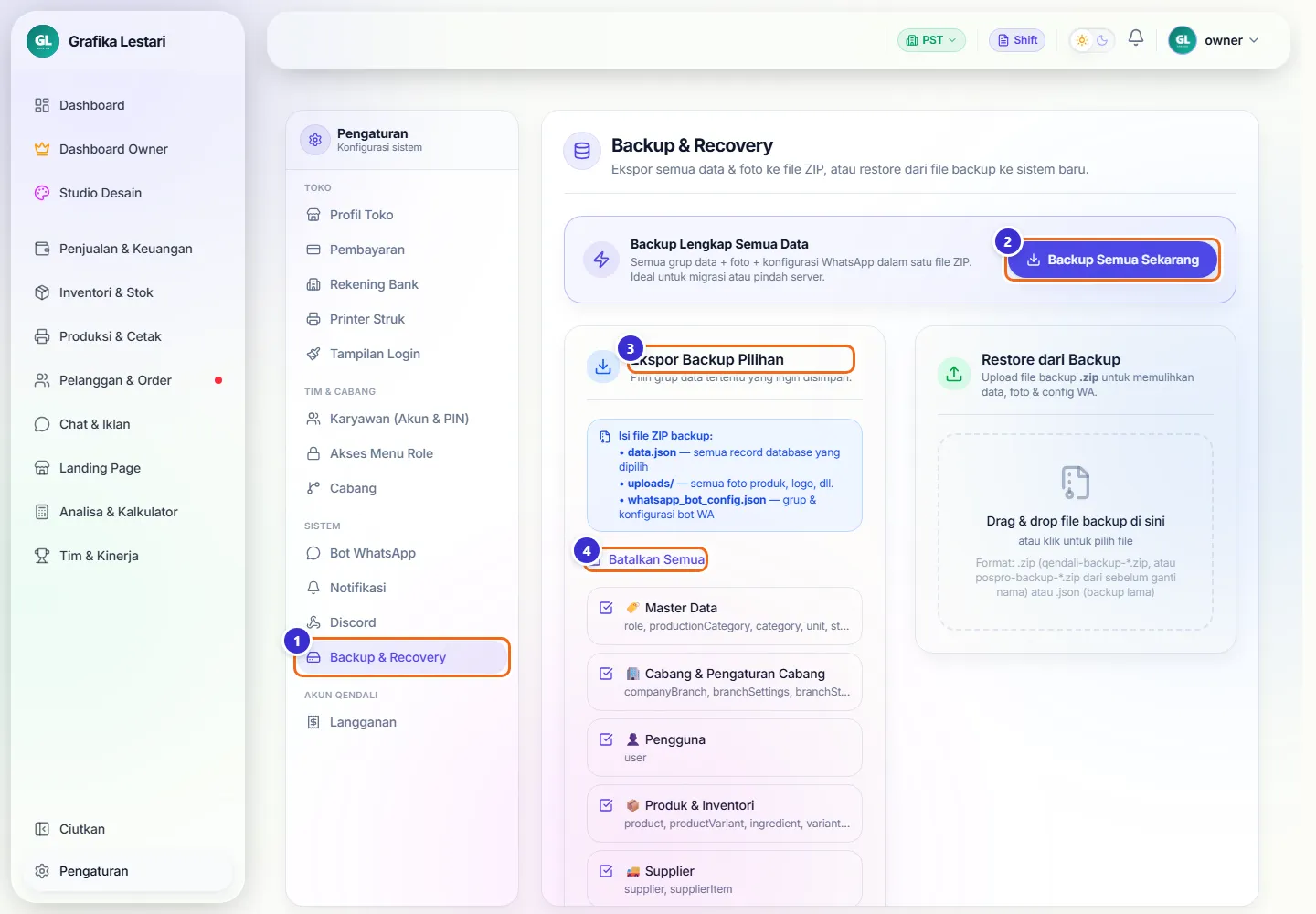Click the Dashboard grid icon
1316x914 pixels.
[42, 105]
